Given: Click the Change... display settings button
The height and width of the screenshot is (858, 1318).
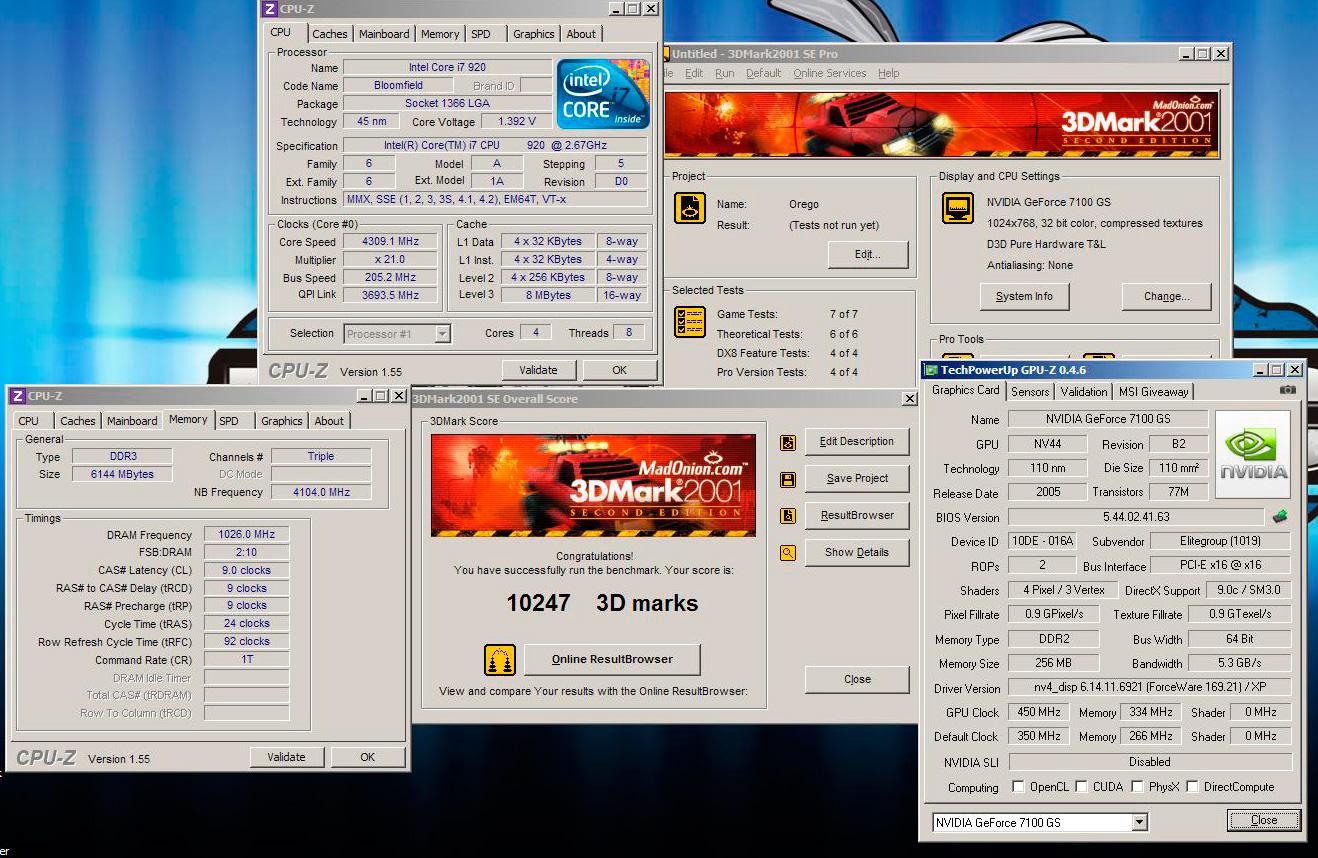Looking at the screenshot, I should (1166, 297).
